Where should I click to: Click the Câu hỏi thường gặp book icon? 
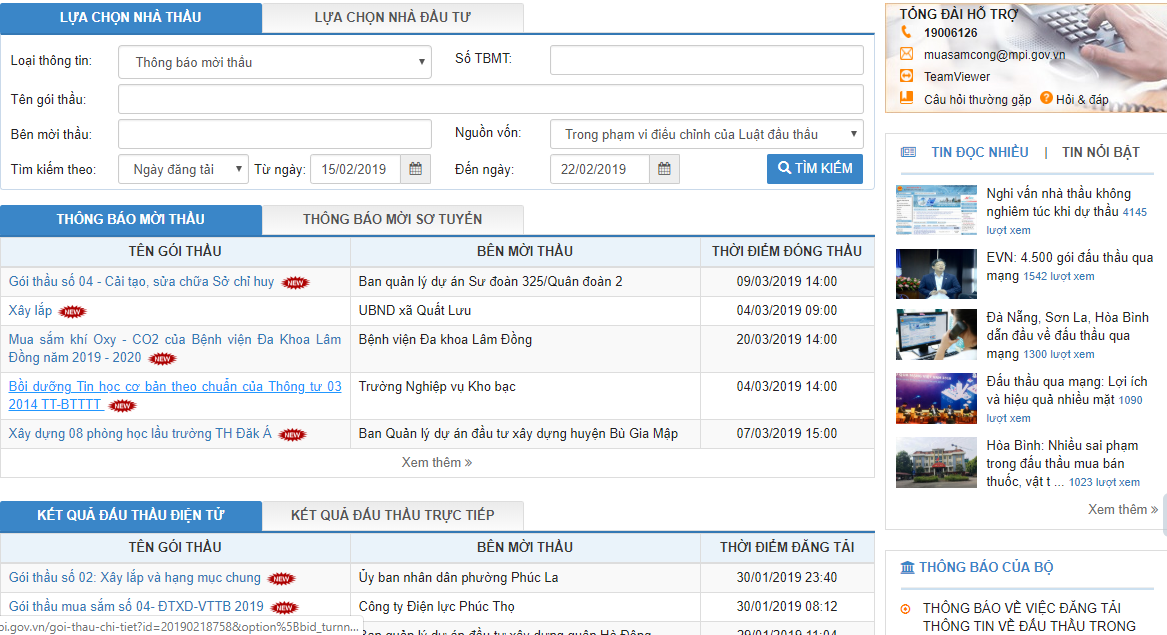click(x=906, y=98)
